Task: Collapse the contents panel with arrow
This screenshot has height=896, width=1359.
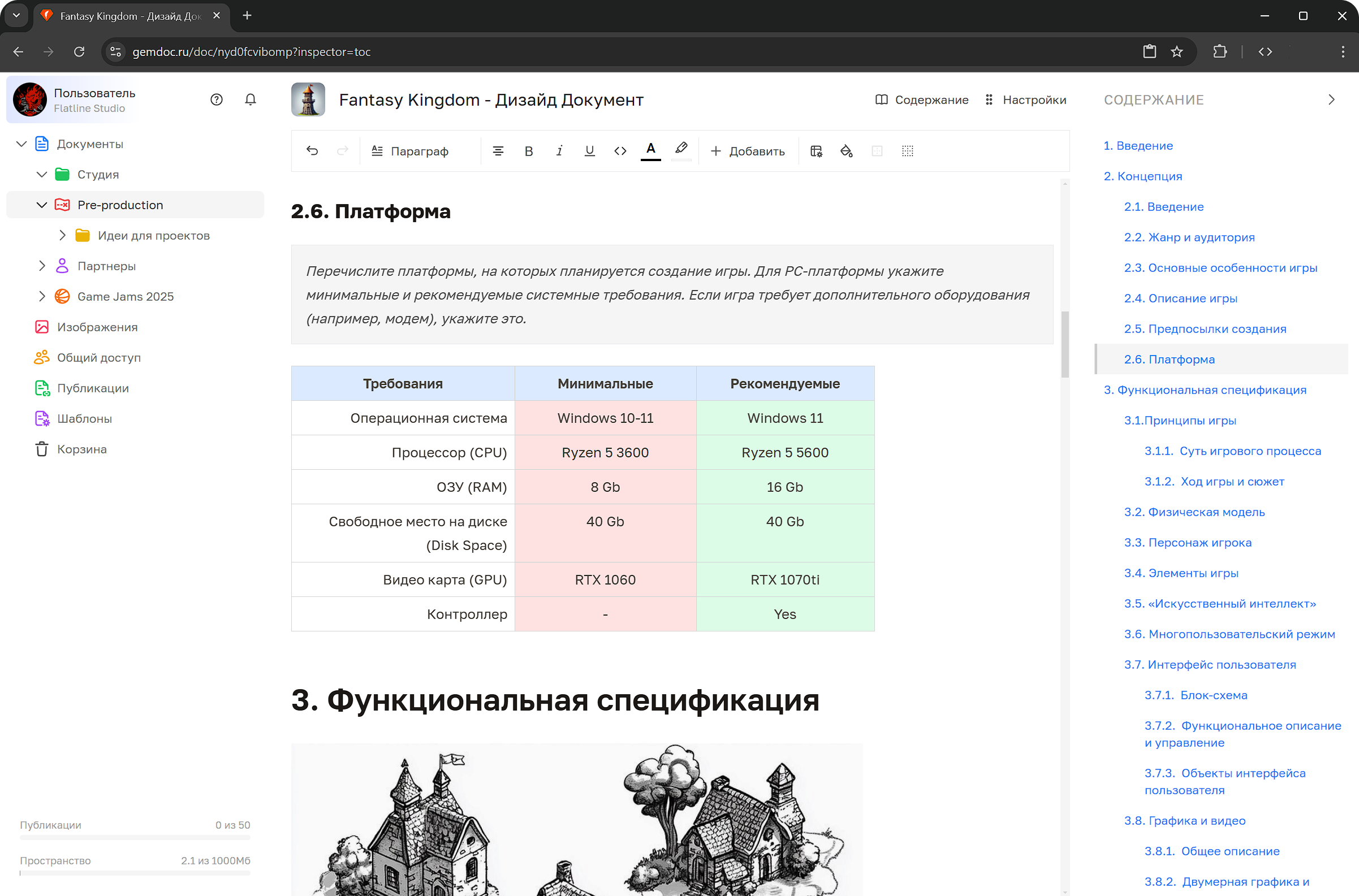Action: coord(1331,99)
